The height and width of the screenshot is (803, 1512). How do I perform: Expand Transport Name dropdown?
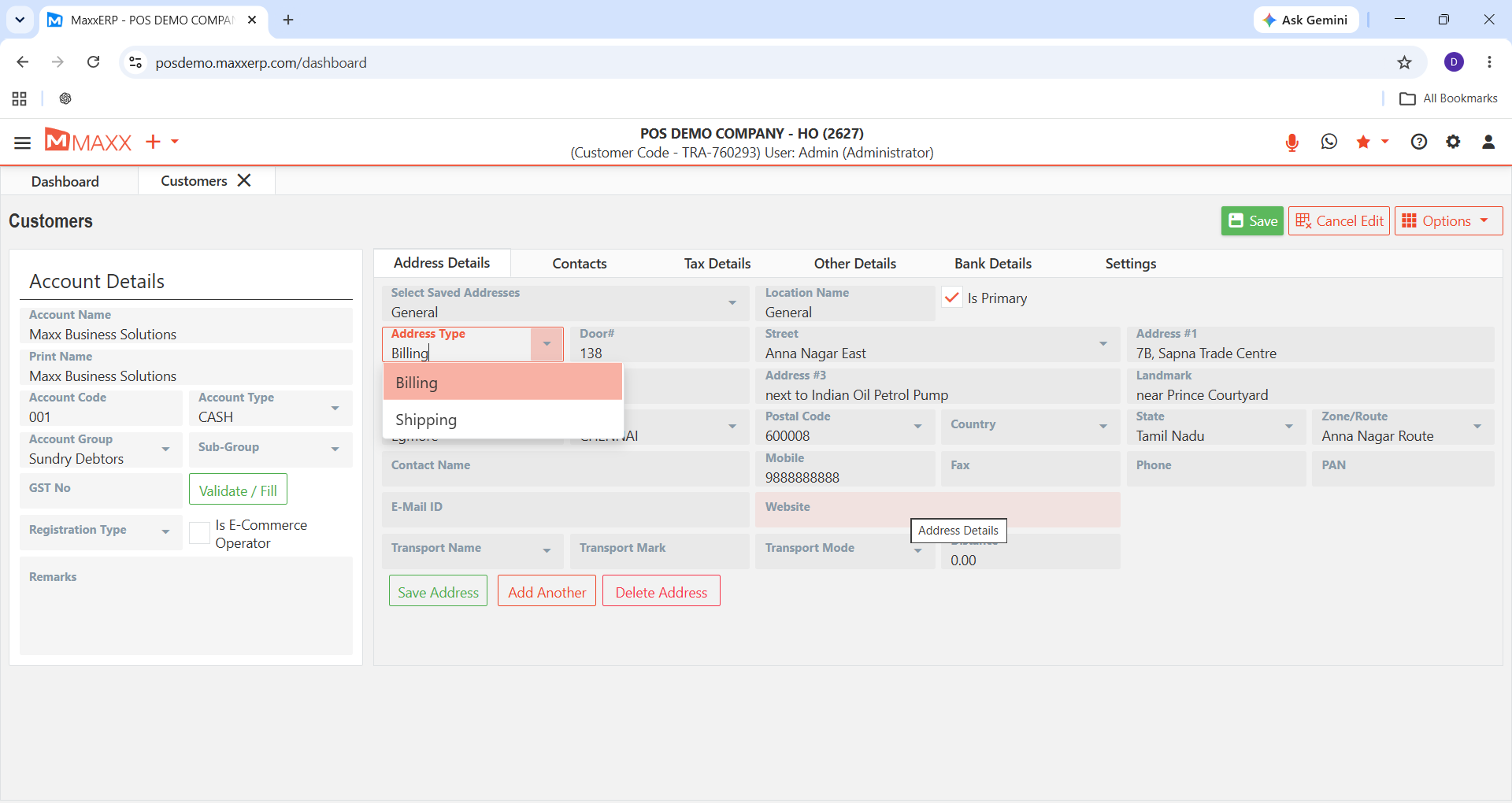click(547, 551)
